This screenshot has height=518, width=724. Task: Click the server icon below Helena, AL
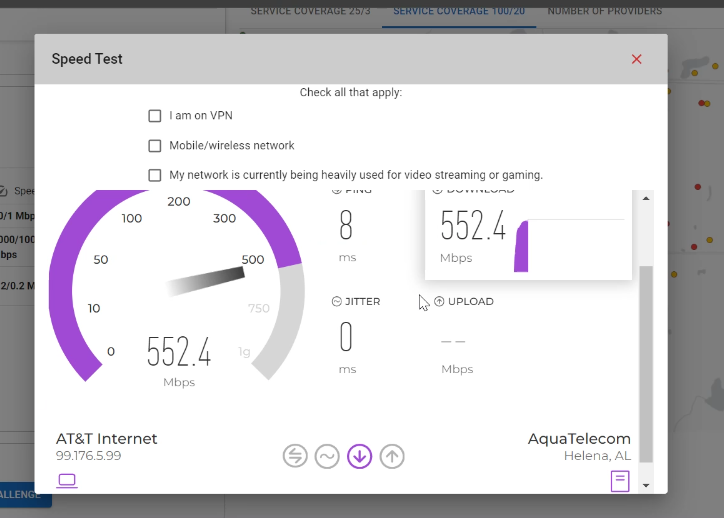(x=620, y=481)
